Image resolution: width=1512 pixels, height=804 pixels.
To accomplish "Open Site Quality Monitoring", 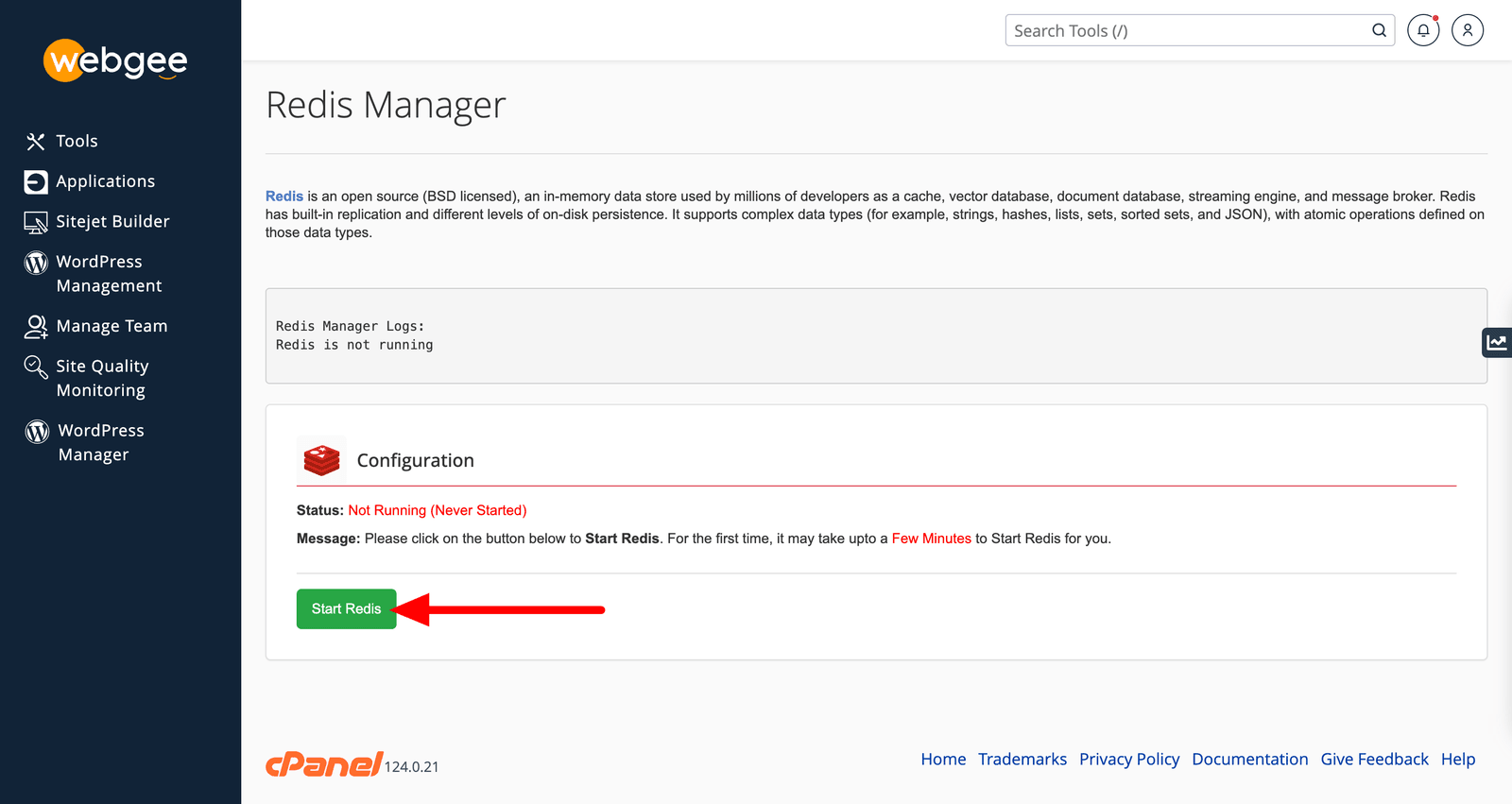I will click(x=102, y=378).
